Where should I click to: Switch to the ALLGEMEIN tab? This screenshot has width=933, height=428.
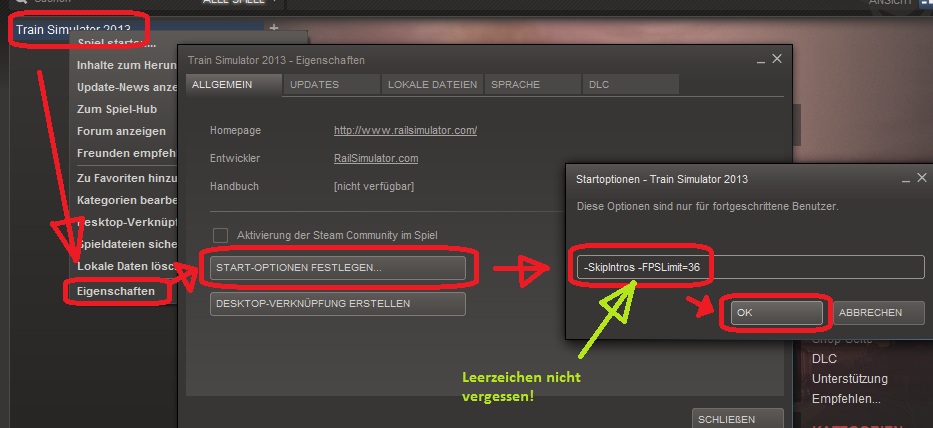click(x=233, y=85)
